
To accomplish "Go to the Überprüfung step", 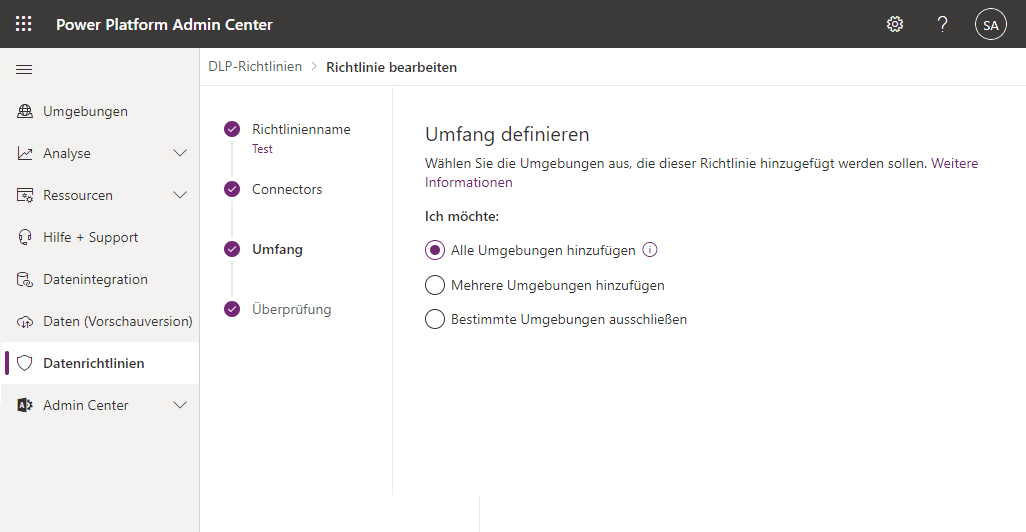I will pos(291,310).
